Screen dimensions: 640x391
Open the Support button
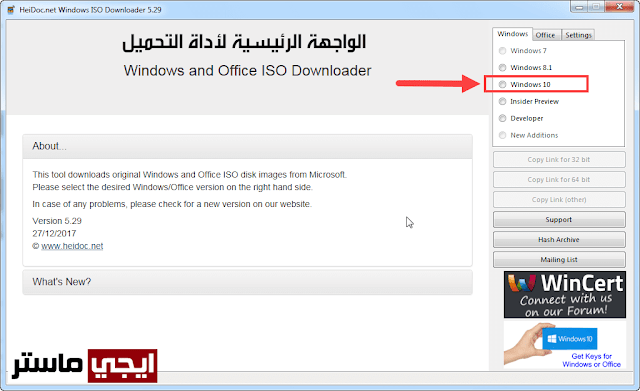pyautogui.click(x=559, y=220)
